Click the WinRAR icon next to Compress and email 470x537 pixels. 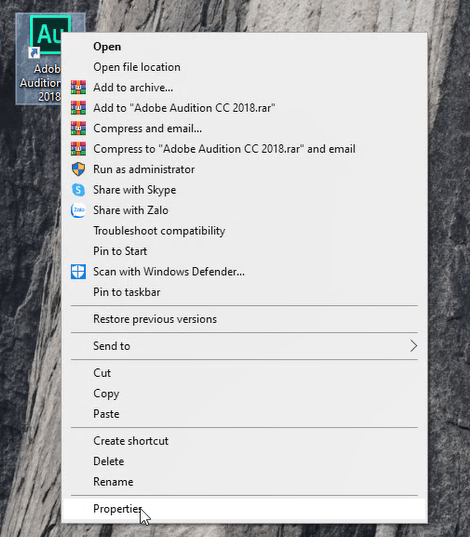[78, 128]
